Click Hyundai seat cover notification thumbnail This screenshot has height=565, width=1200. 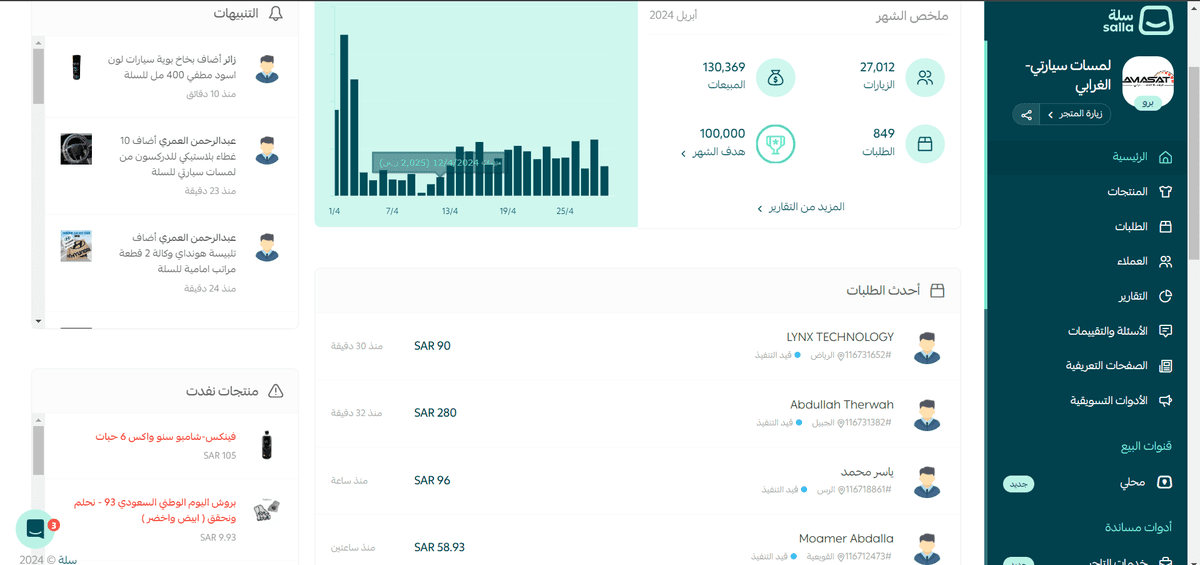pyautogui.click(x=76, y=244)
